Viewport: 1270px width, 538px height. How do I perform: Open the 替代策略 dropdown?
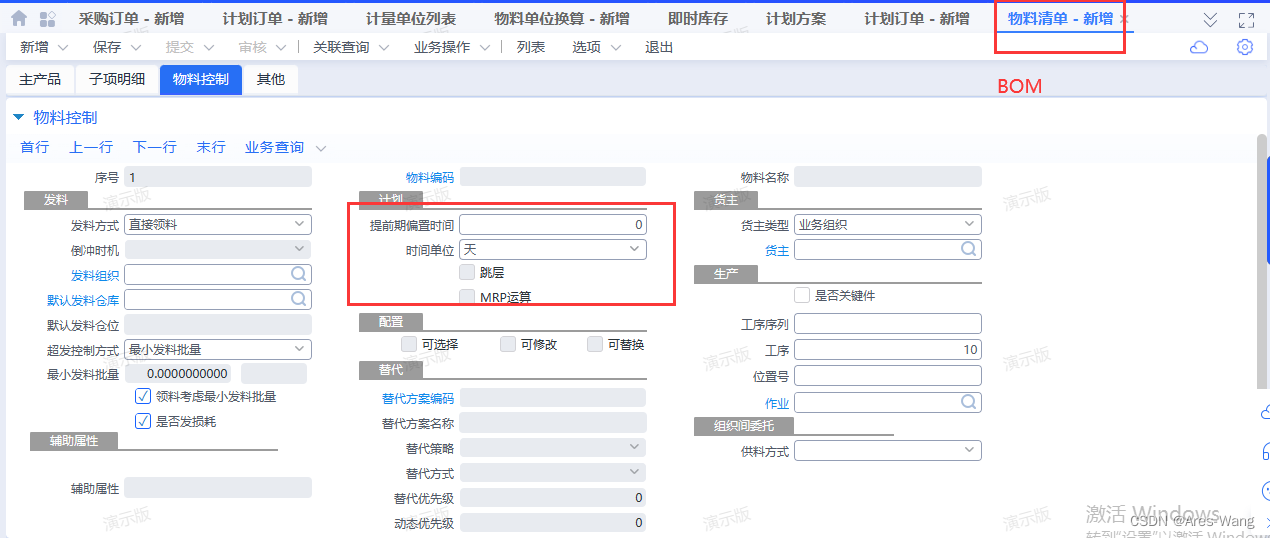(553, 448)
